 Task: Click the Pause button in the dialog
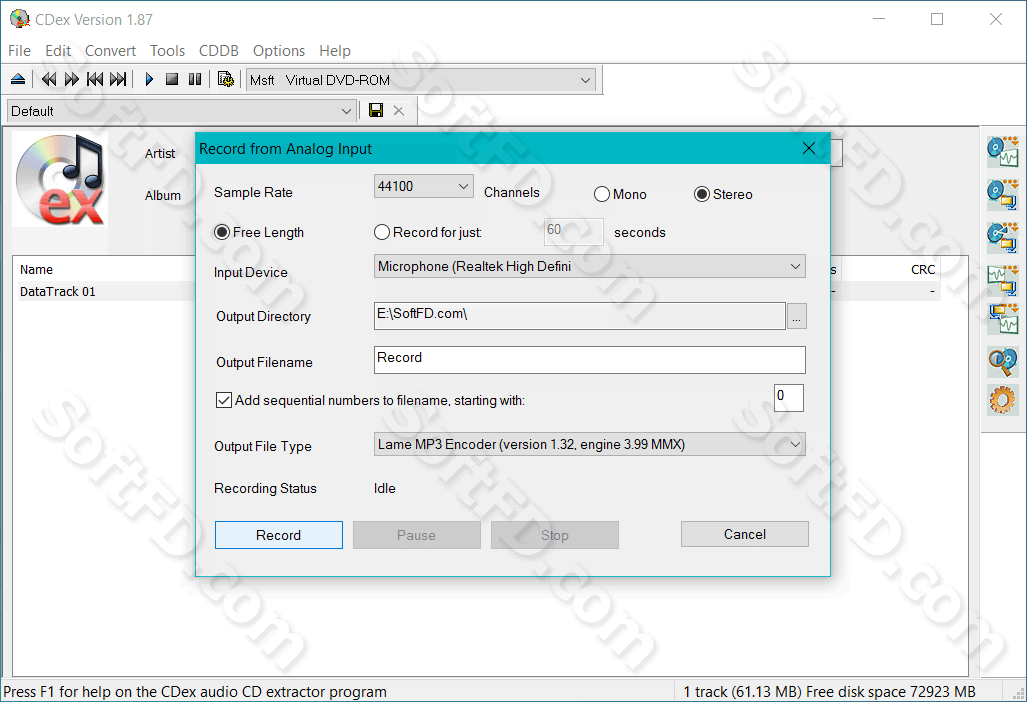[x=417, y=535]
